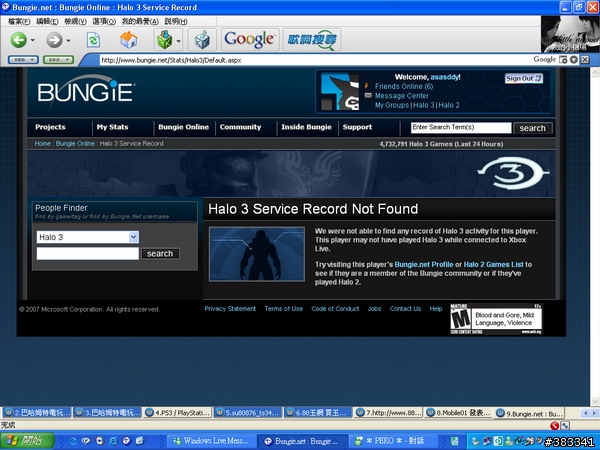
Task: Open Forward button history dropdown arrow
Action: (68, 40)
